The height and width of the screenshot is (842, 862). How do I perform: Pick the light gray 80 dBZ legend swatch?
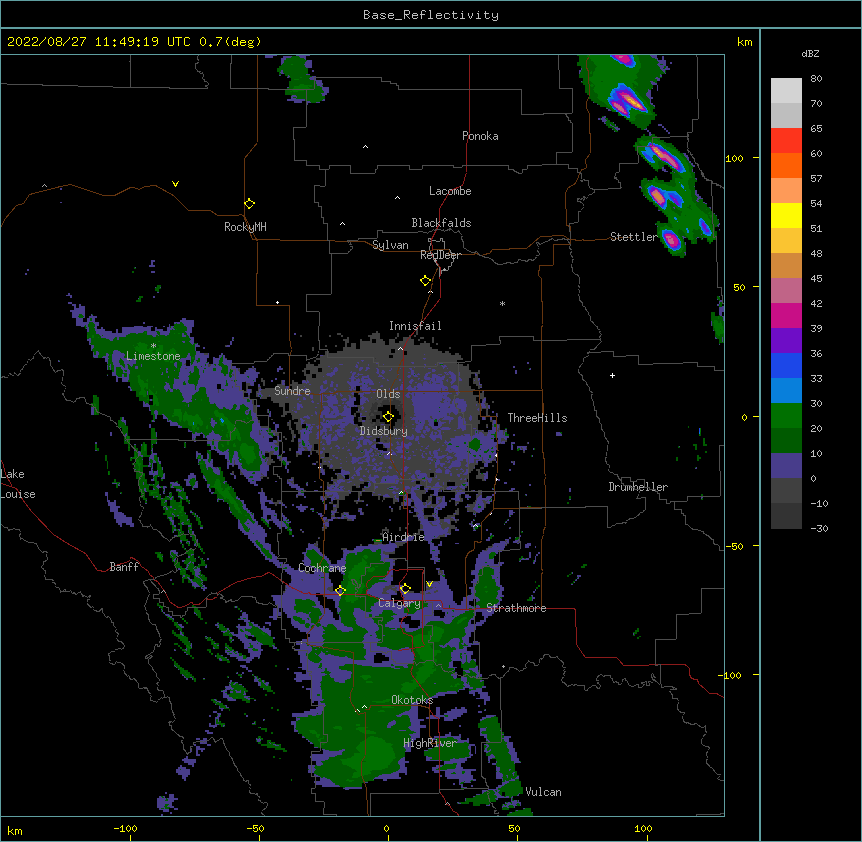(x=786, y=90)
